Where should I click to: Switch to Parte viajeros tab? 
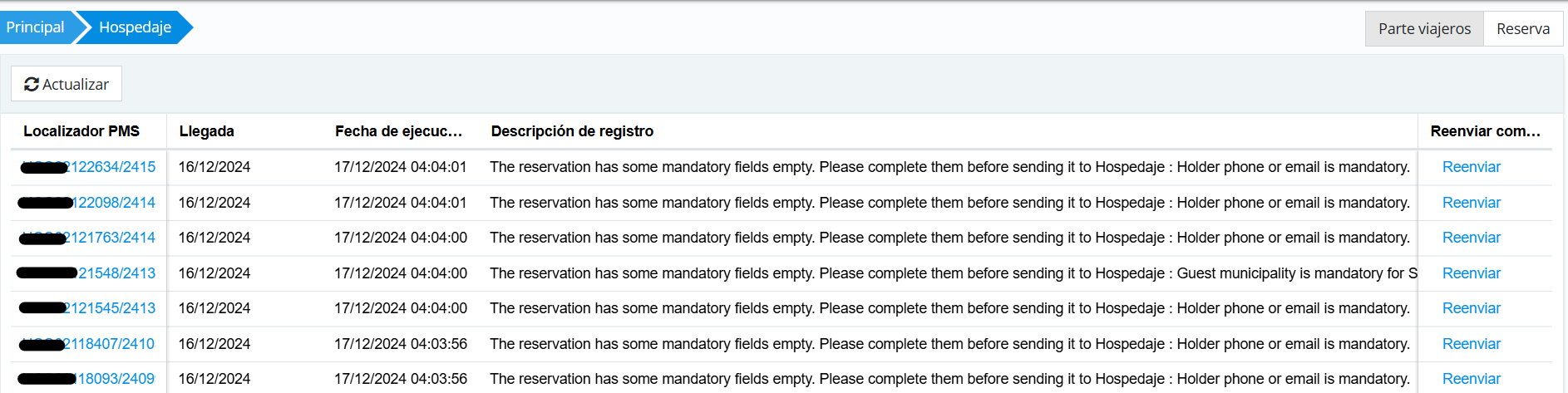[1424, 29]
